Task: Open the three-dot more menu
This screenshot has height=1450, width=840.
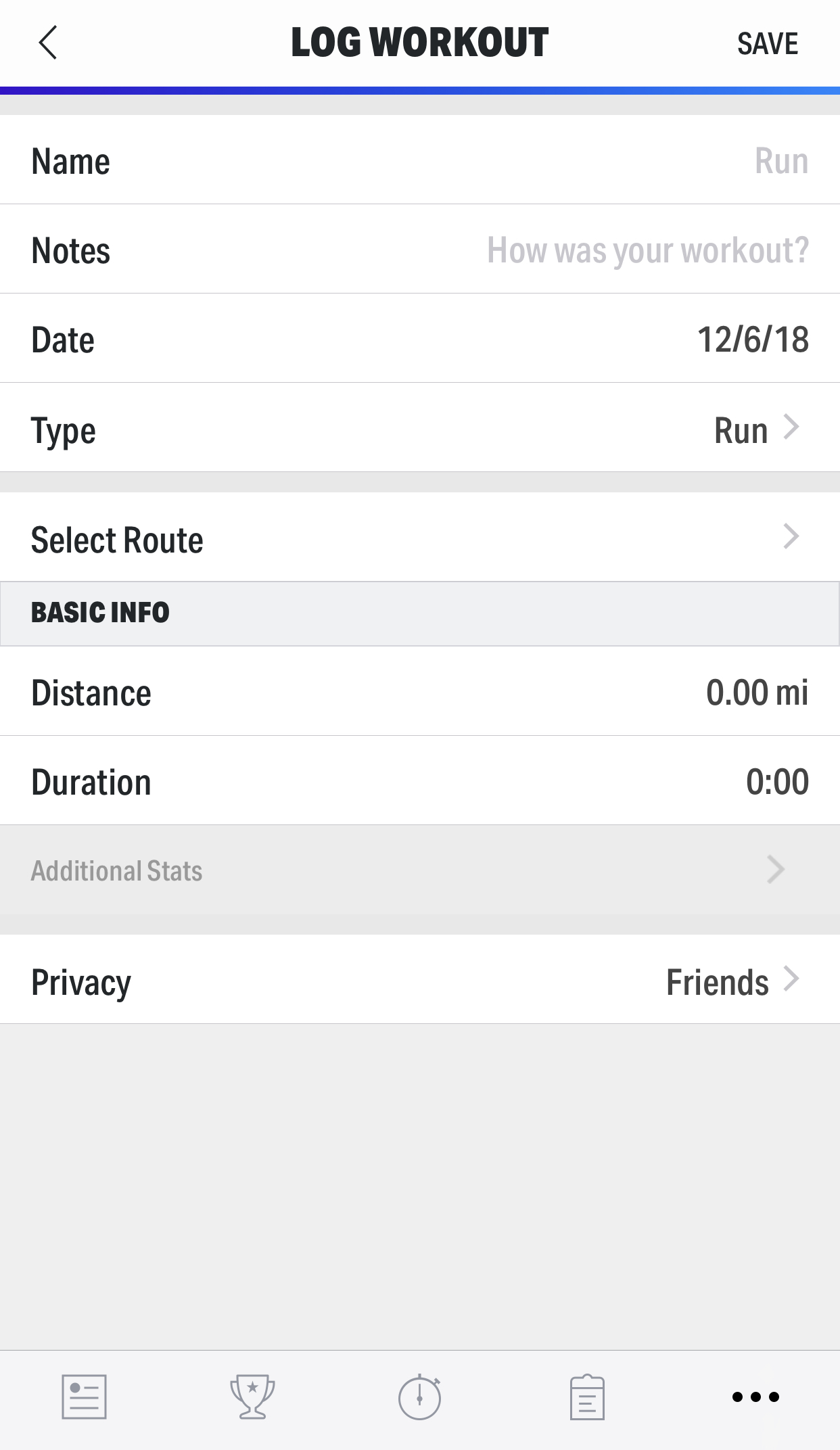Action: [x=755, y=1397]
